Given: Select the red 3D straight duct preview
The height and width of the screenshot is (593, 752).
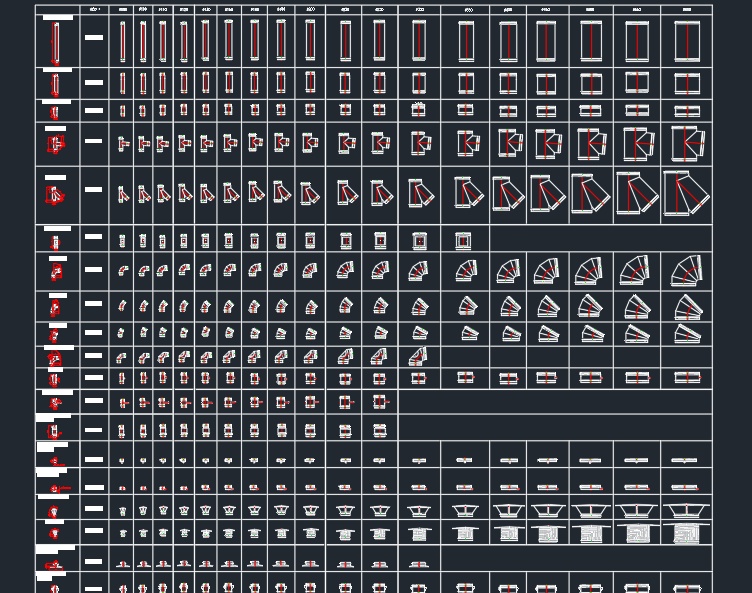Looking at the screenshot, I should [x=56, y=43].
